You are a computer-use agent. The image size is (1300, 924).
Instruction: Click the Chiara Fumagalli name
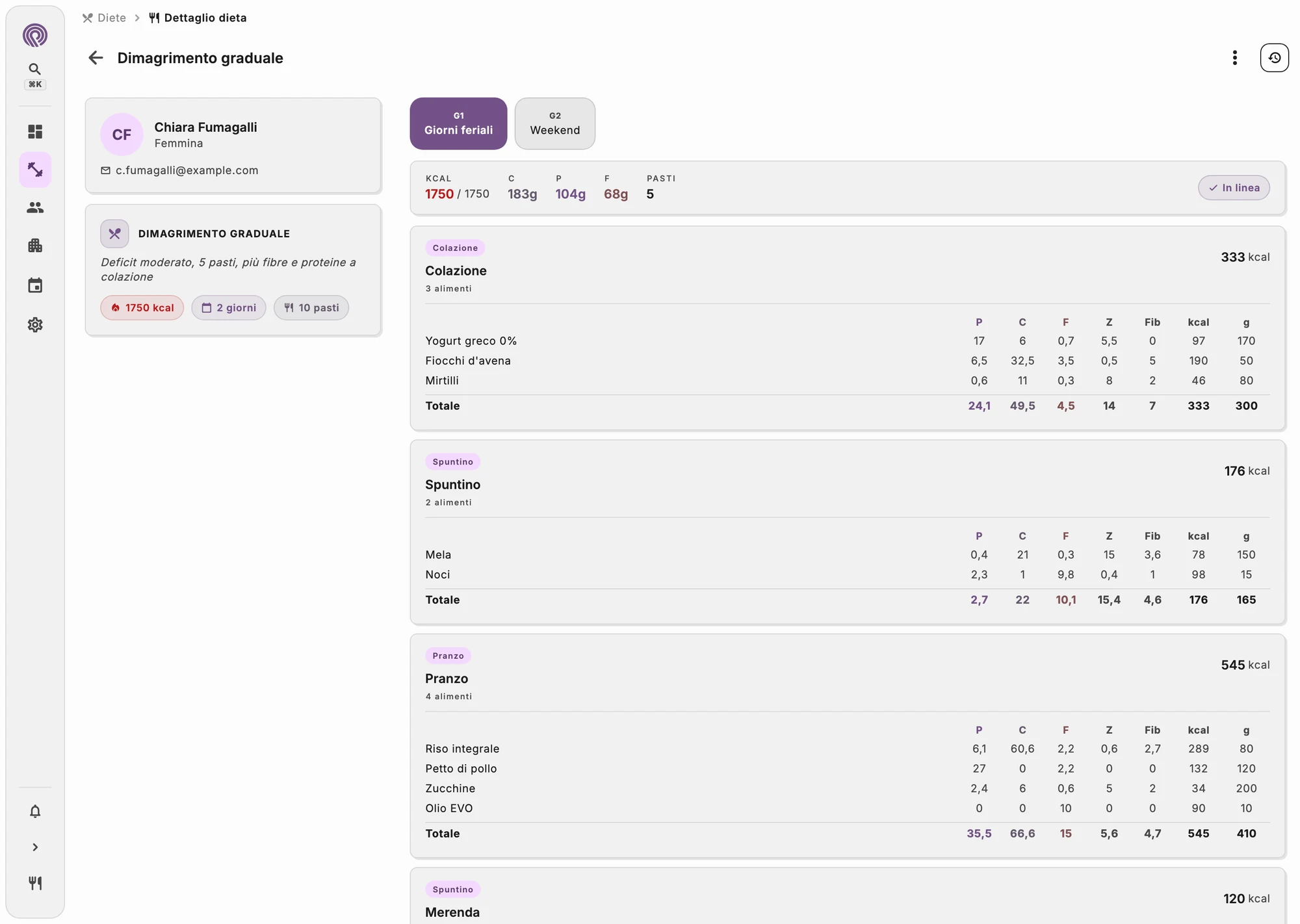(205, 127)
